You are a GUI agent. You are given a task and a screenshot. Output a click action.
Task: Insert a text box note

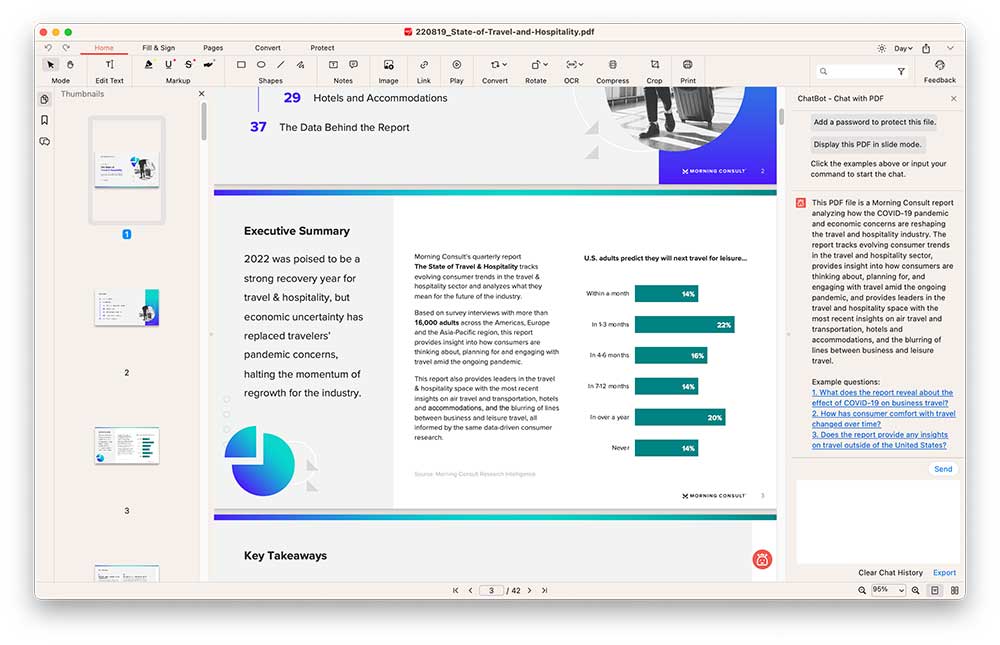pos(333,64)
